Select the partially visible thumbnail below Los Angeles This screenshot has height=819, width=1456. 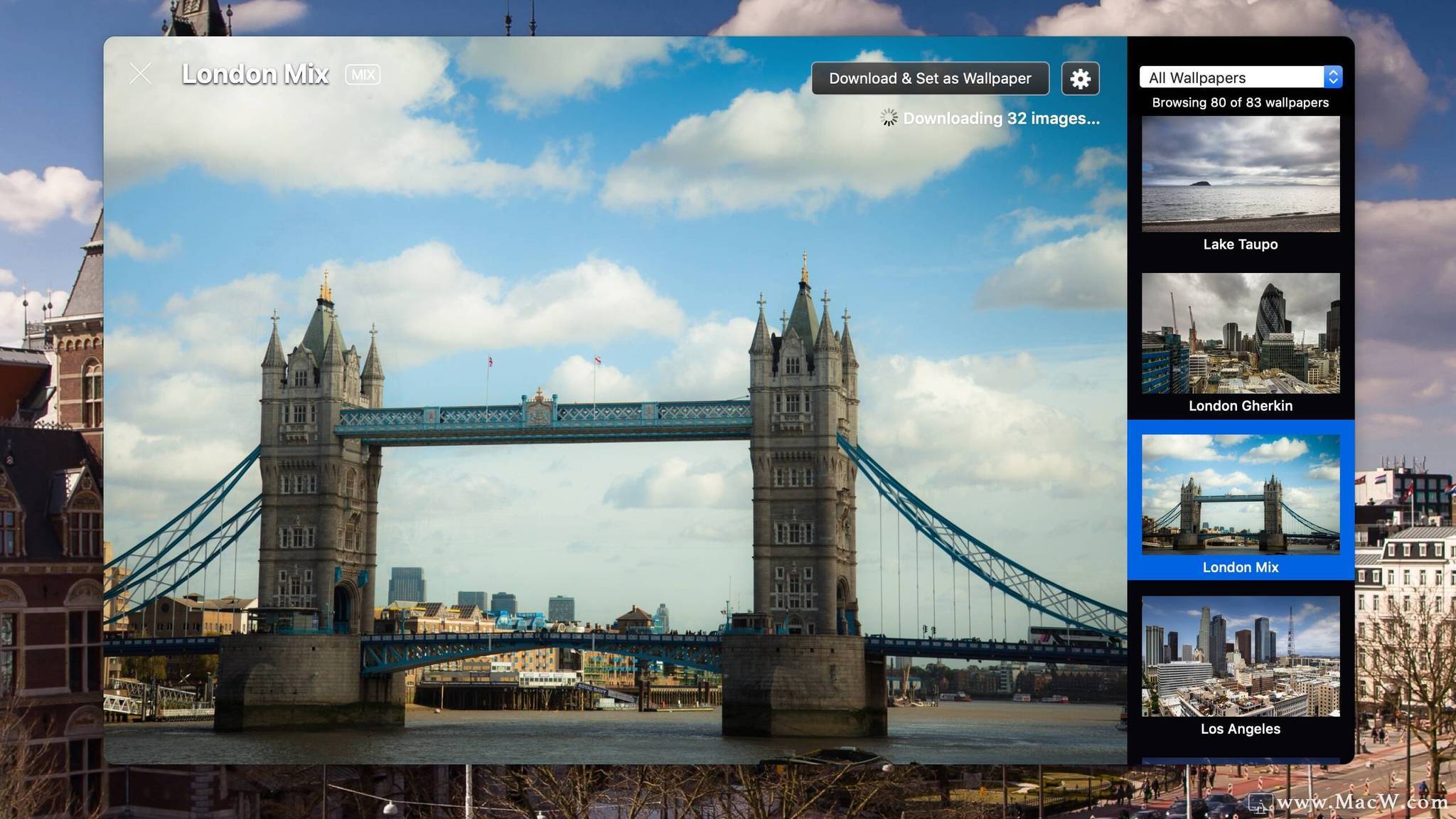coord(1241,761)
